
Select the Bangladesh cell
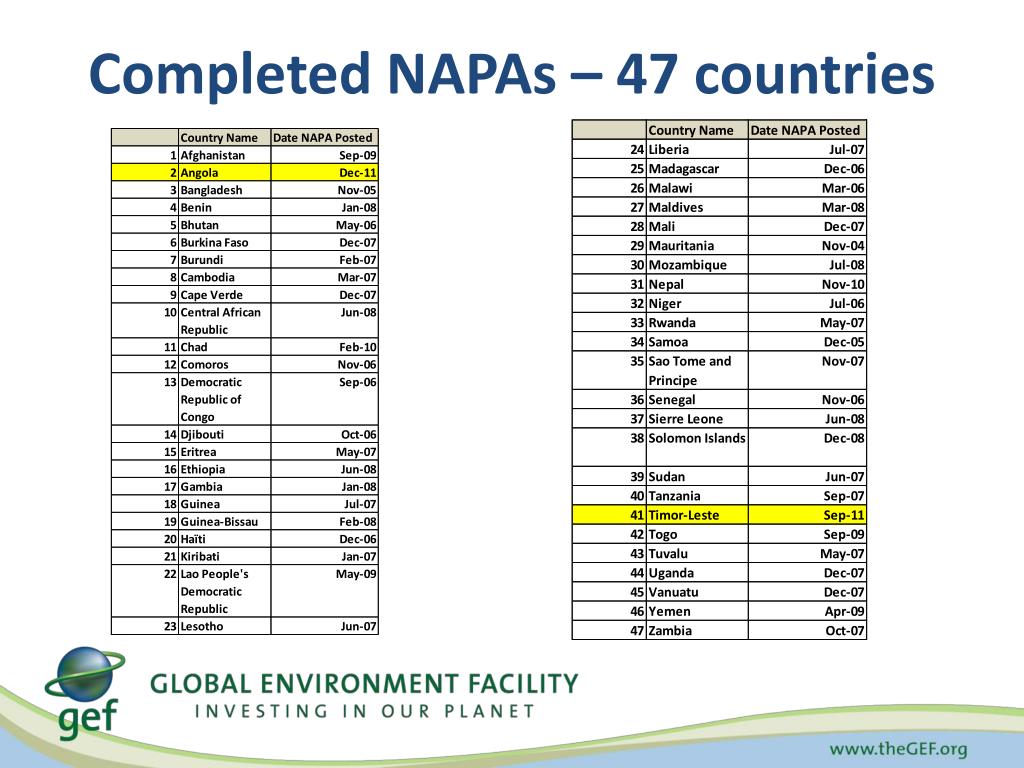tap(224, 190)
